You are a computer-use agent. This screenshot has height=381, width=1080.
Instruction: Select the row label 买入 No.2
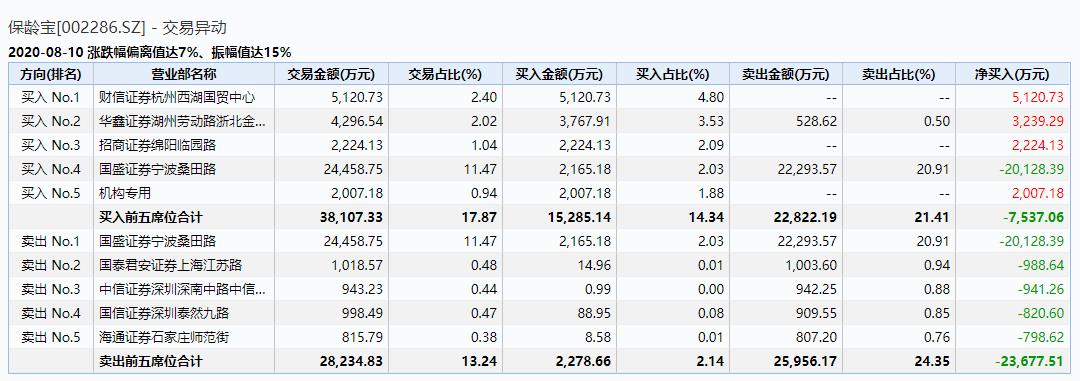coord(51,121)
